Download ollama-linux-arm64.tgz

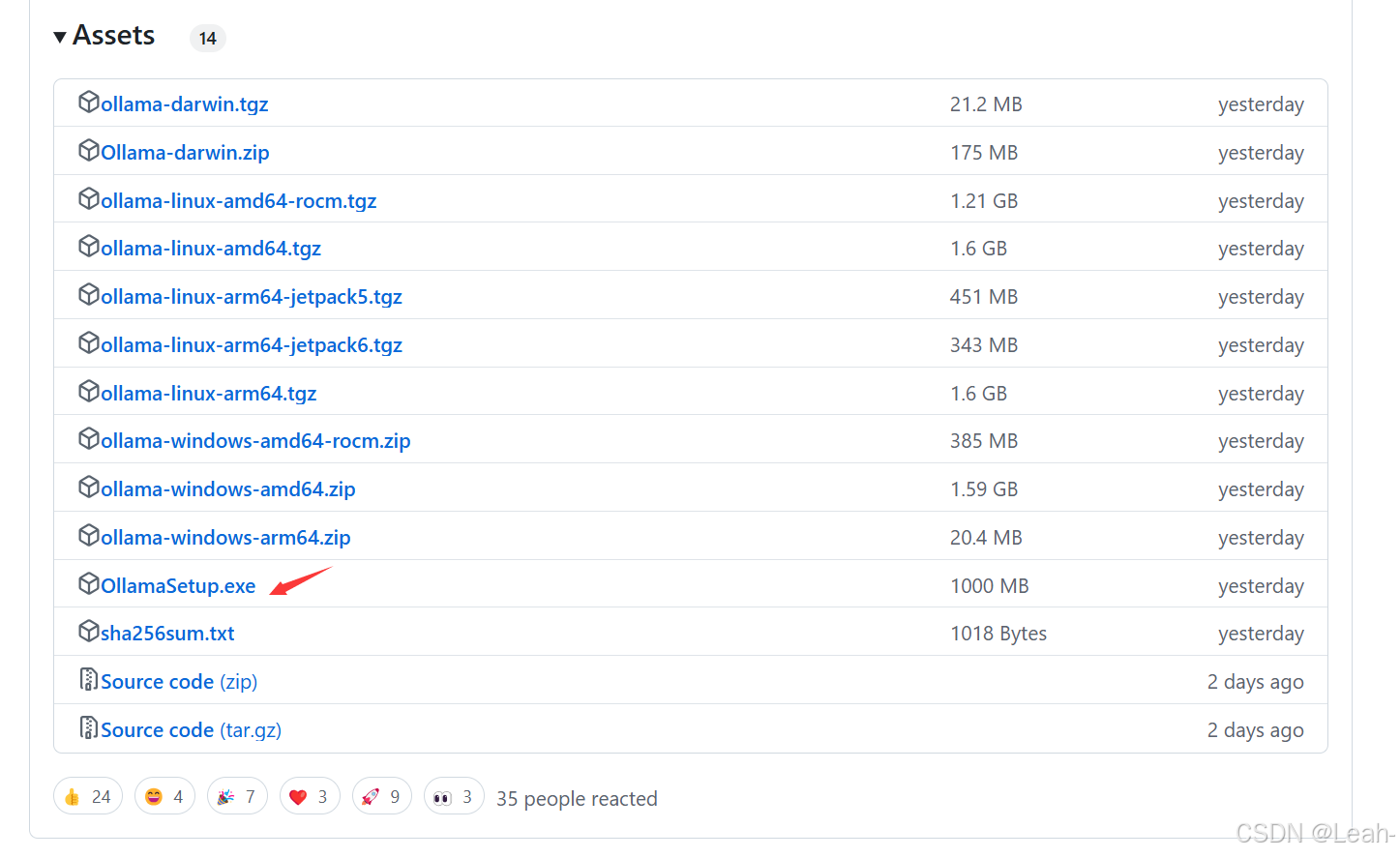point(209,394)
